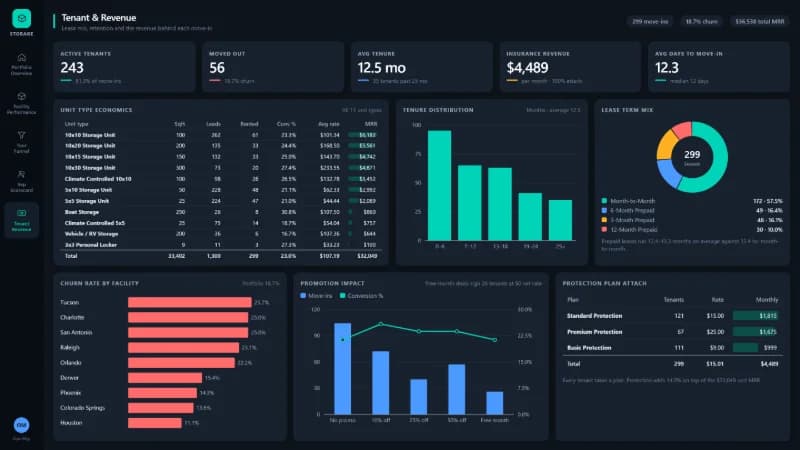Click the Monthly column header in protection table
Viewport: 800px width, 450px height.
pyautogui.click(x=767, y=299)
